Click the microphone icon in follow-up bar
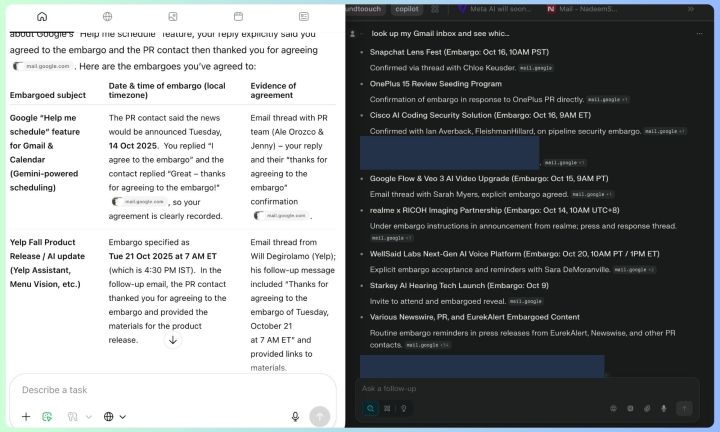 click(665, 408)
